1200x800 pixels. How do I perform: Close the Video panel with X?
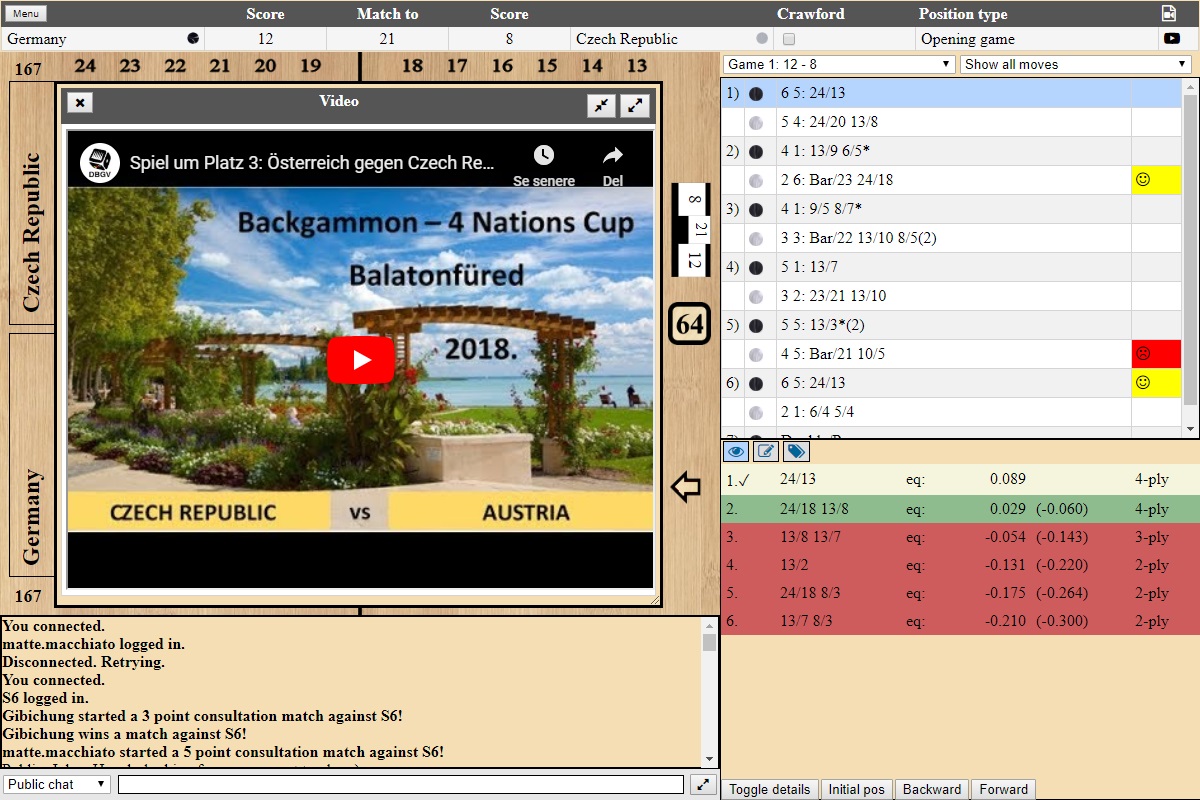(x=80, y=103)
